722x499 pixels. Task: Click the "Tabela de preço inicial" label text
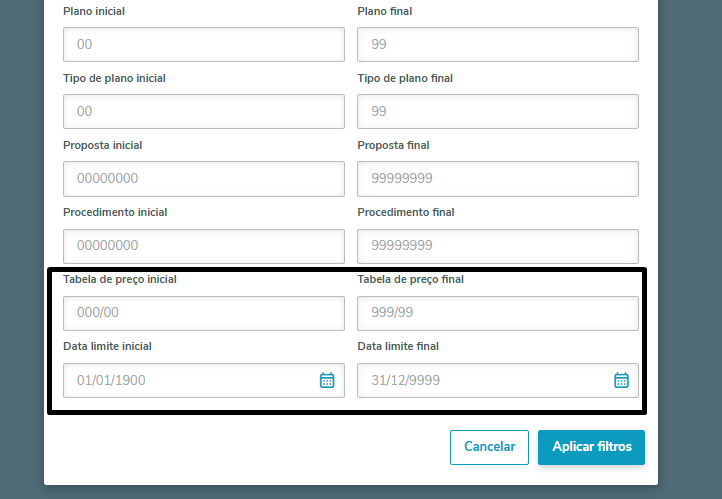tap(120, 279)
